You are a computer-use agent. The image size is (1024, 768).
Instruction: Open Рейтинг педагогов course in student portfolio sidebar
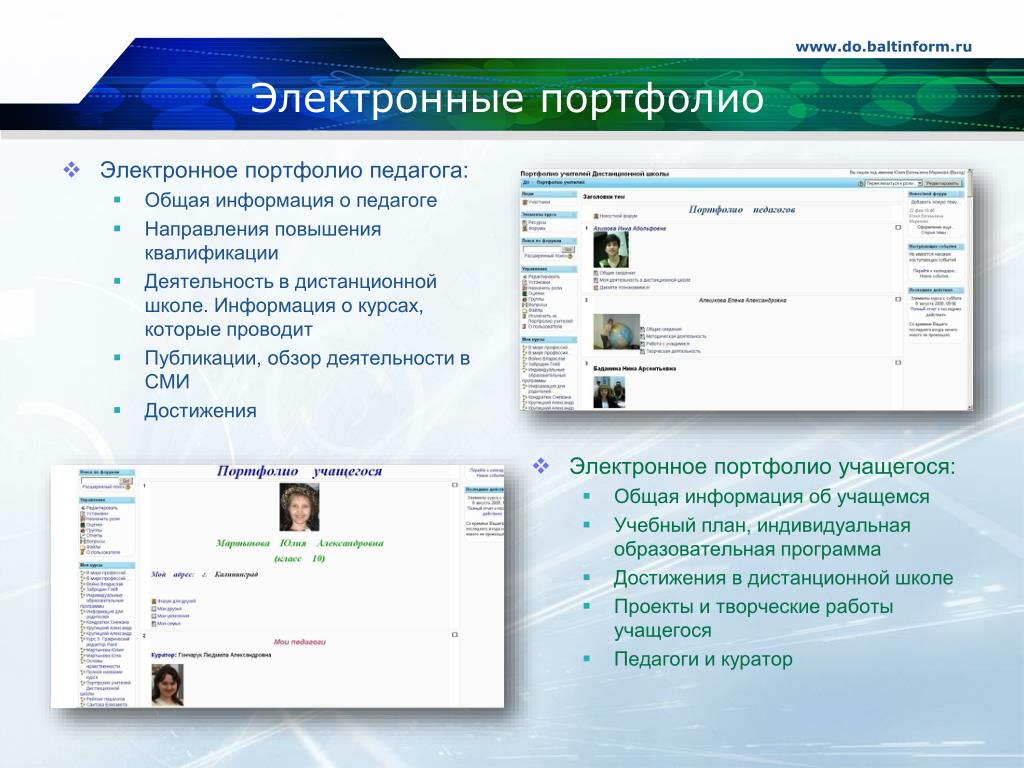click(x=105, y=699)
